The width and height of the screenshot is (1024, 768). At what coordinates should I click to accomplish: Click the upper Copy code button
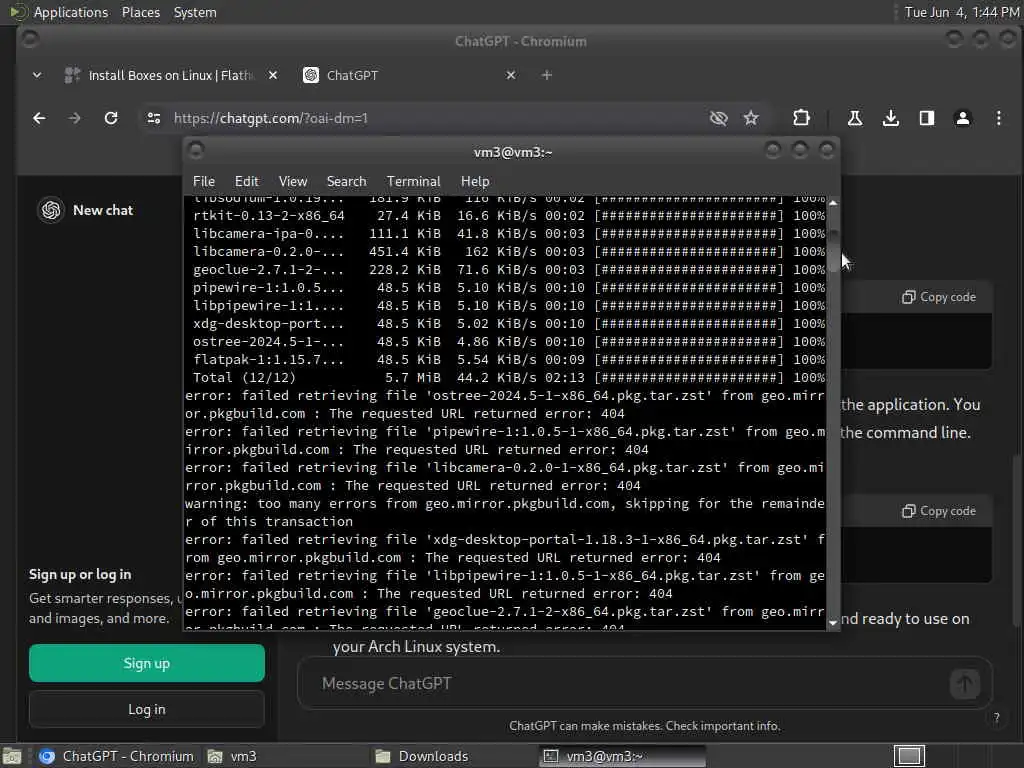pos(938,297)
